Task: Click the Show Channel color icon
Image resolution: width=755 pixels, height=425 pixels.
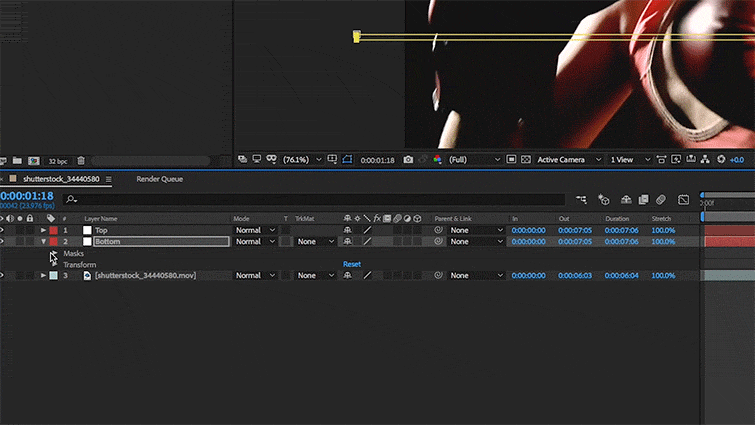Action: (437, 159)
